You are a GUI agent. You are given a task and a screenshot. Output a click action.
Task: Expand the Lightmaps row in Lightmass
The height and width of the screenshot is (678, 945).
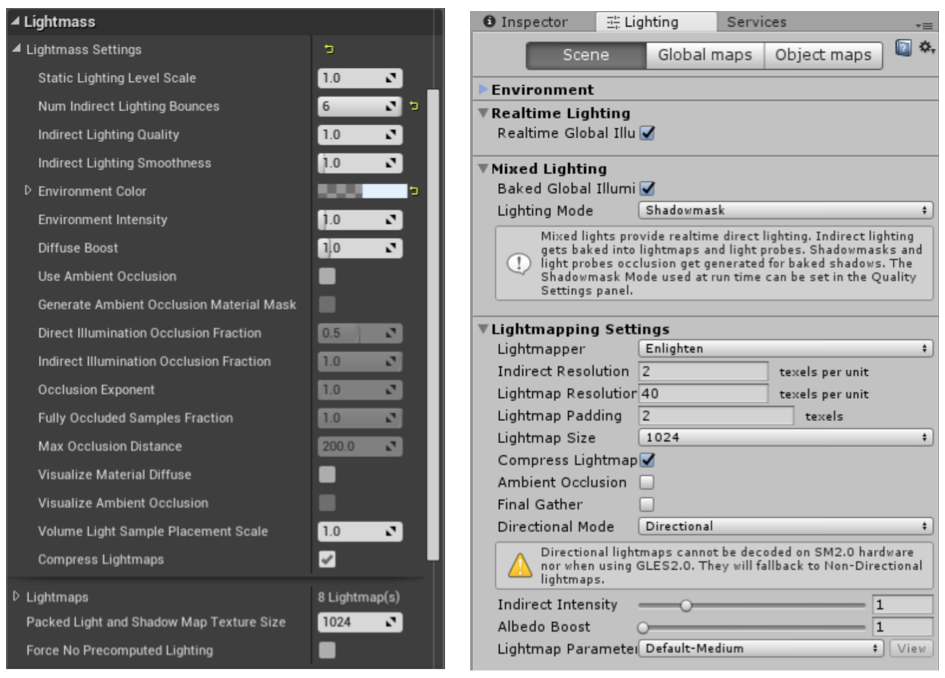16,597
